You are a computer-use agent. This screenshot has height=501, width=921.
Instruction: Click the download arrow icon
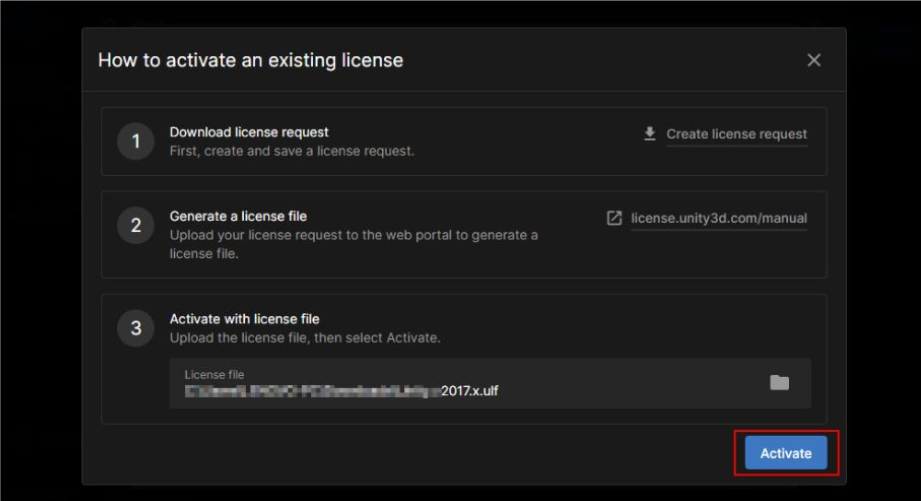click(x=650, y=133)
